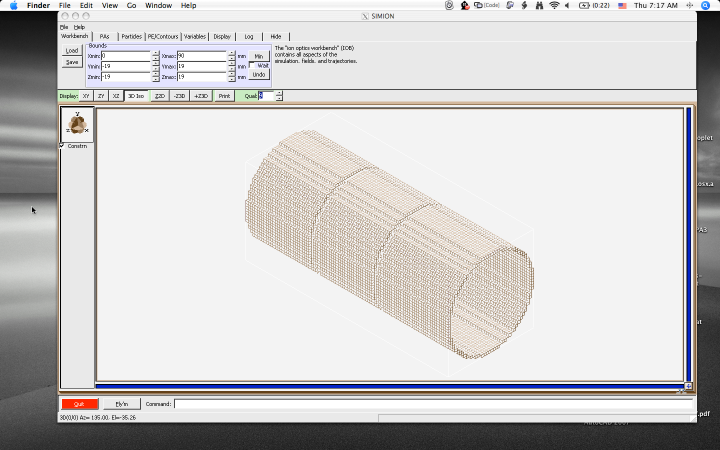Click the Fly'm button
Viewport: 720px width, 450px height.
122,404
